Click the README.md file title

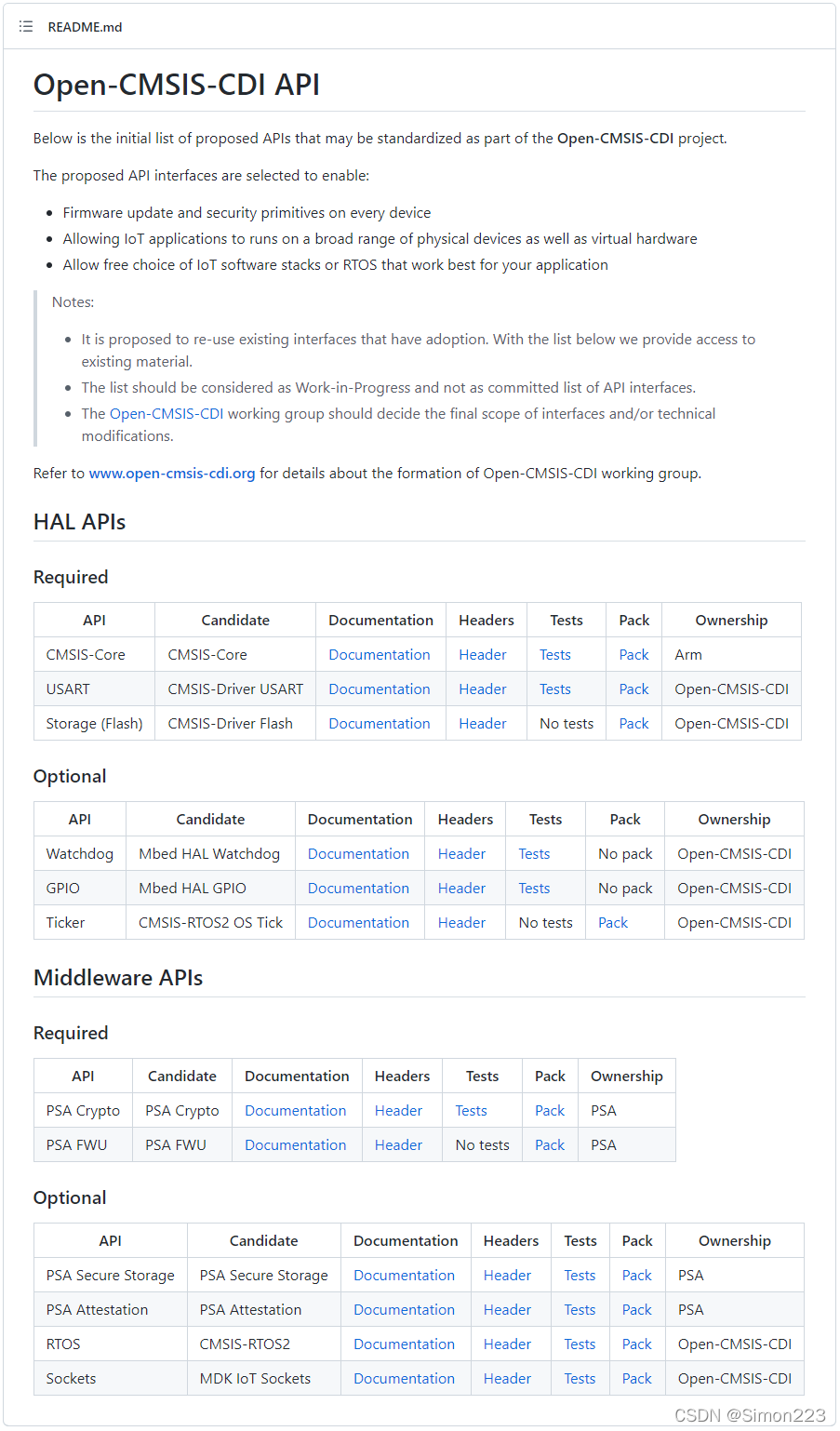coord(85,27)
